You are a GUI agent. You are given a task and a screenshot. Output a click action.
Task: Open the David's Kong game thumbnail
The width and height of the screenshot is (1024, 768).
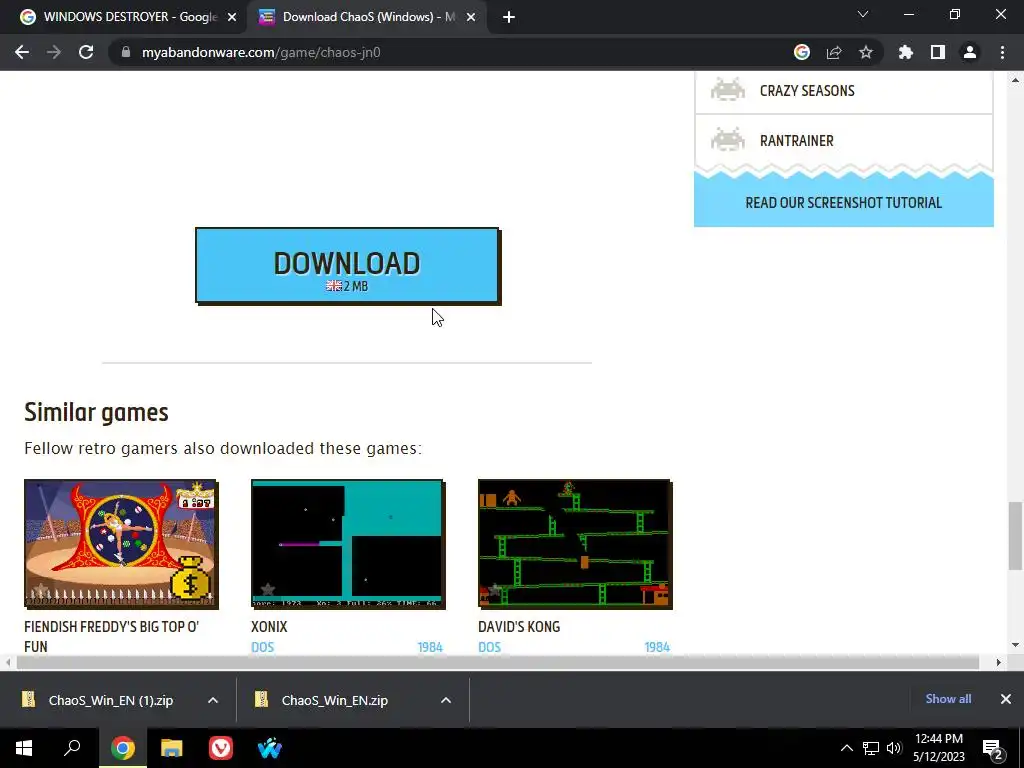575,544
